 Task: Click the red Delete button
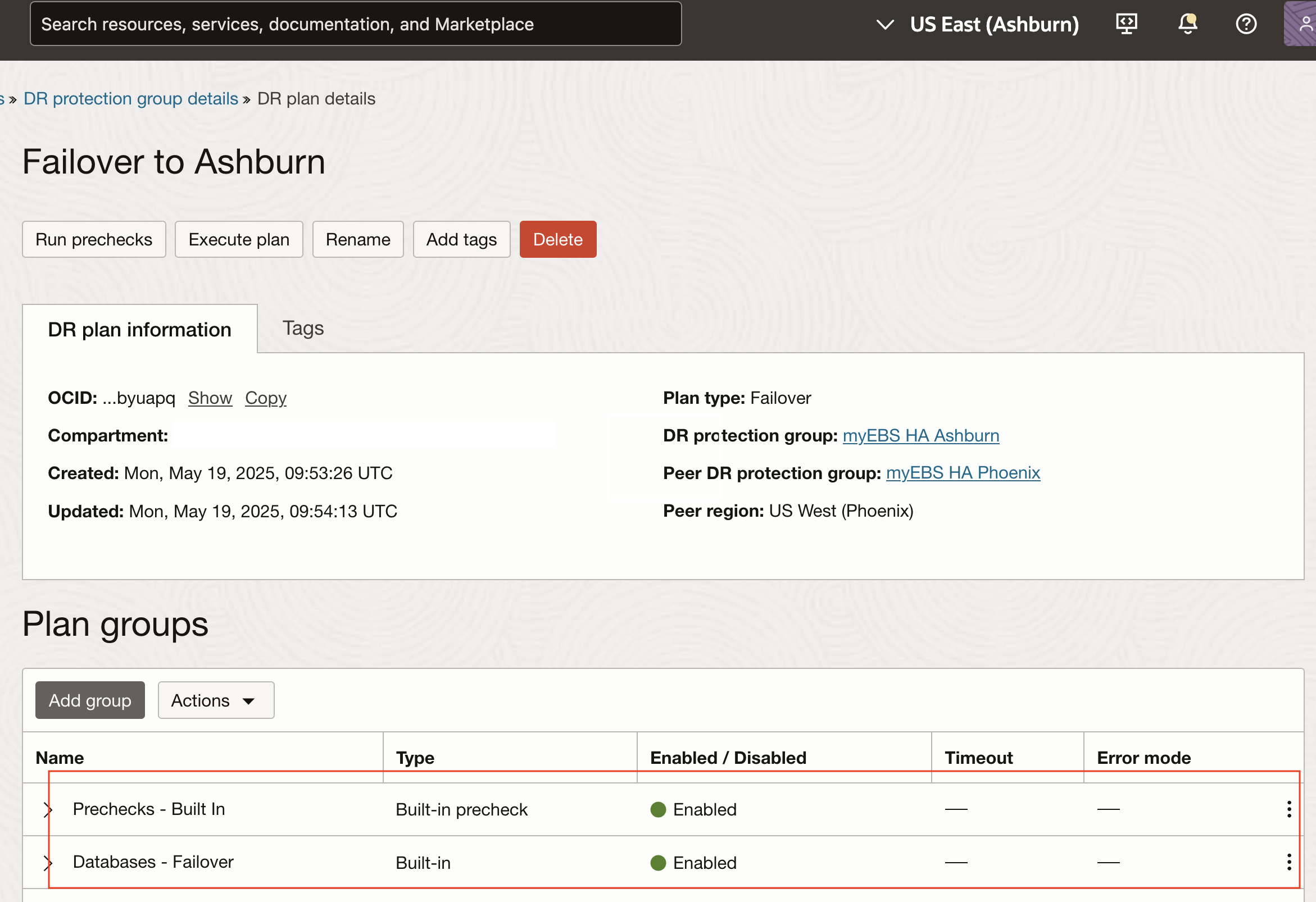click(557, 239)
